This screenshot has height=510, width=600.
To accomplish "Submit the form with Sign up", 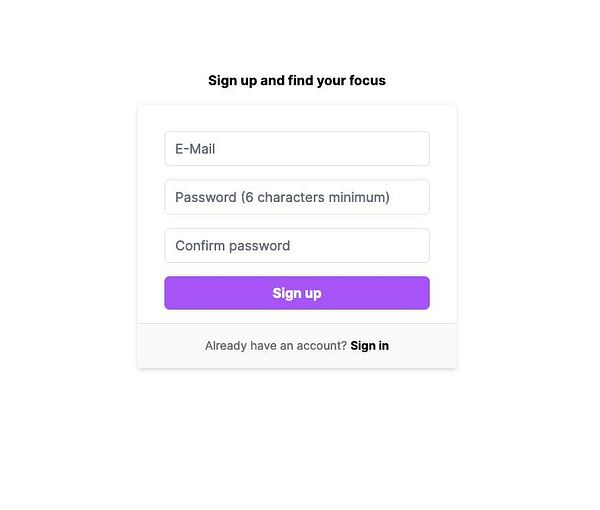I will click(297, 293).
